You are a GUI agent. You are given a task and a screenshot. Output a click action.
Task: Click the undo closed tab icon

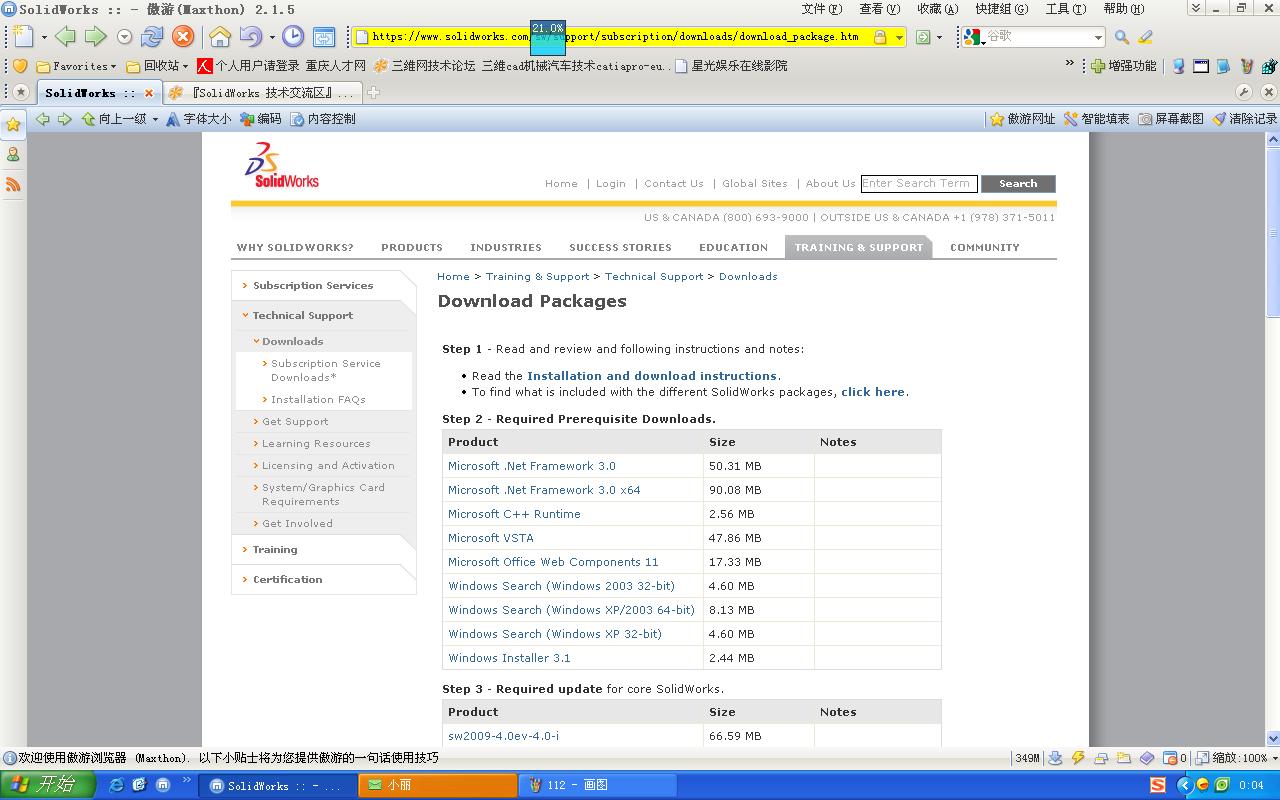pos(250,37)
